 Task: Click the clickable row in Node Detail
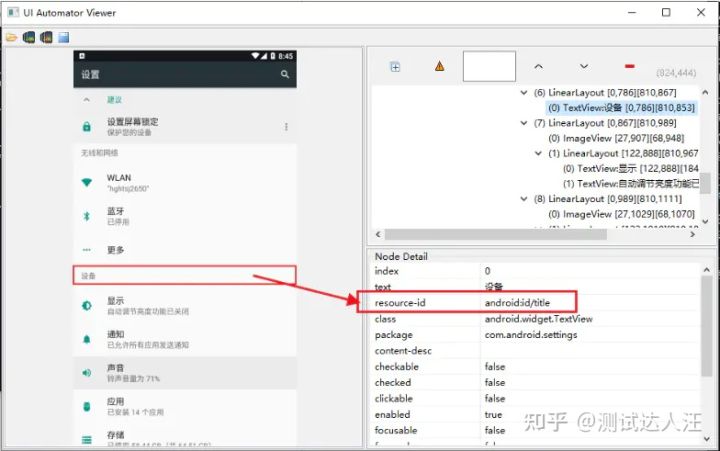click(x=535, y=399)
